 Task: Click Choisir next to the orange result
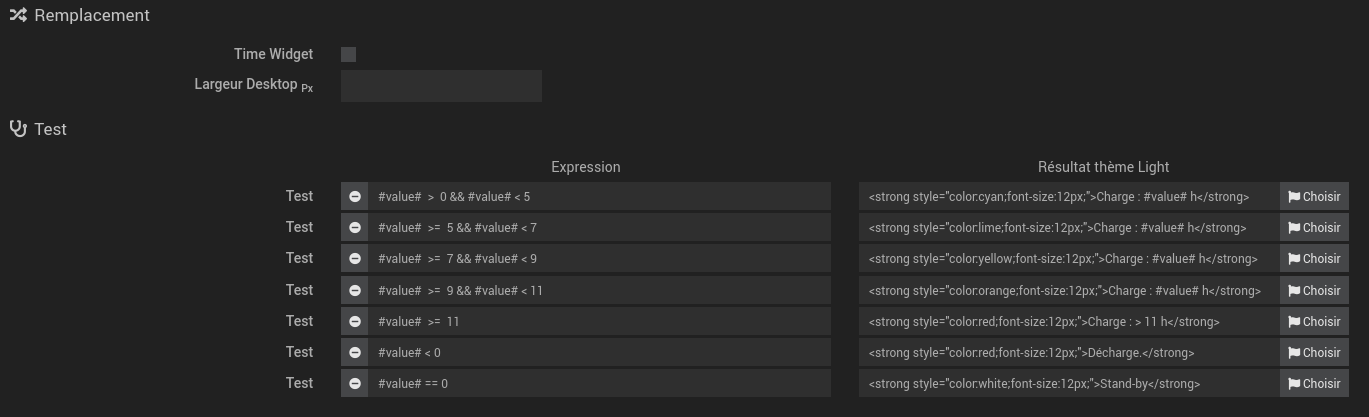(1314, 290)
